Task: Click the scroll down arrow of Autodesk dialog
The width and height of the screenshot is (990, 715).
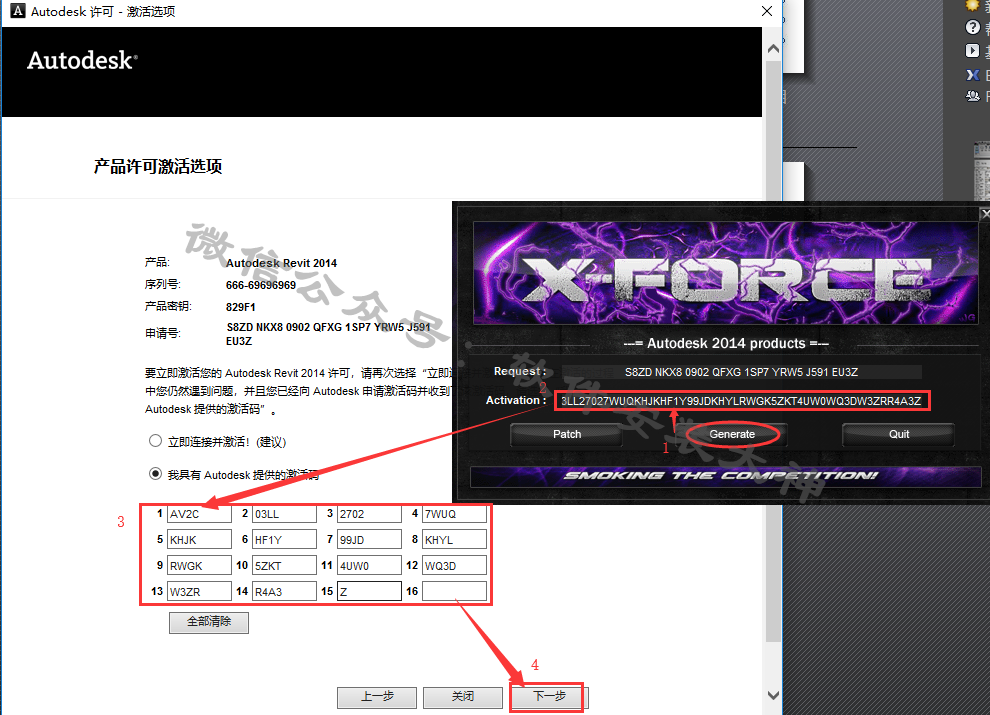Action: [773, 695]
